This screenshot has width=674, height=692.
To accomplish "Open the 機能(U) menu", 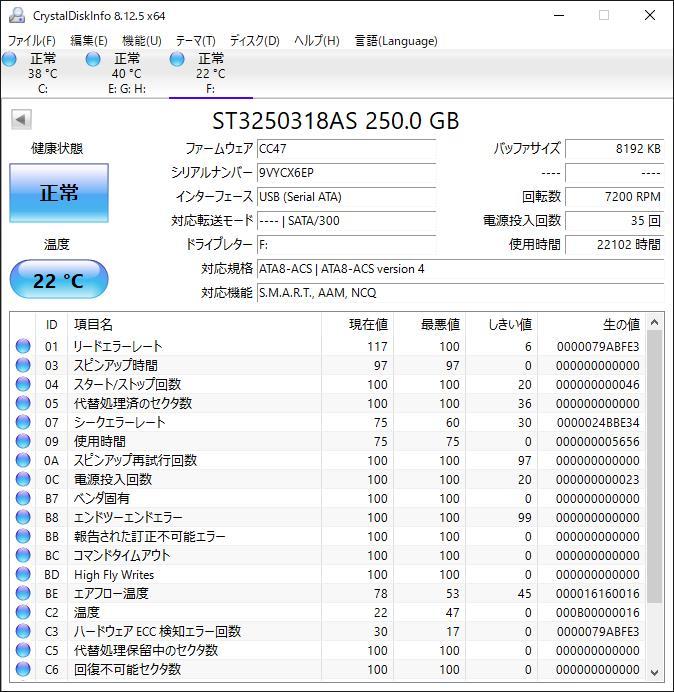I will [142, 41].
